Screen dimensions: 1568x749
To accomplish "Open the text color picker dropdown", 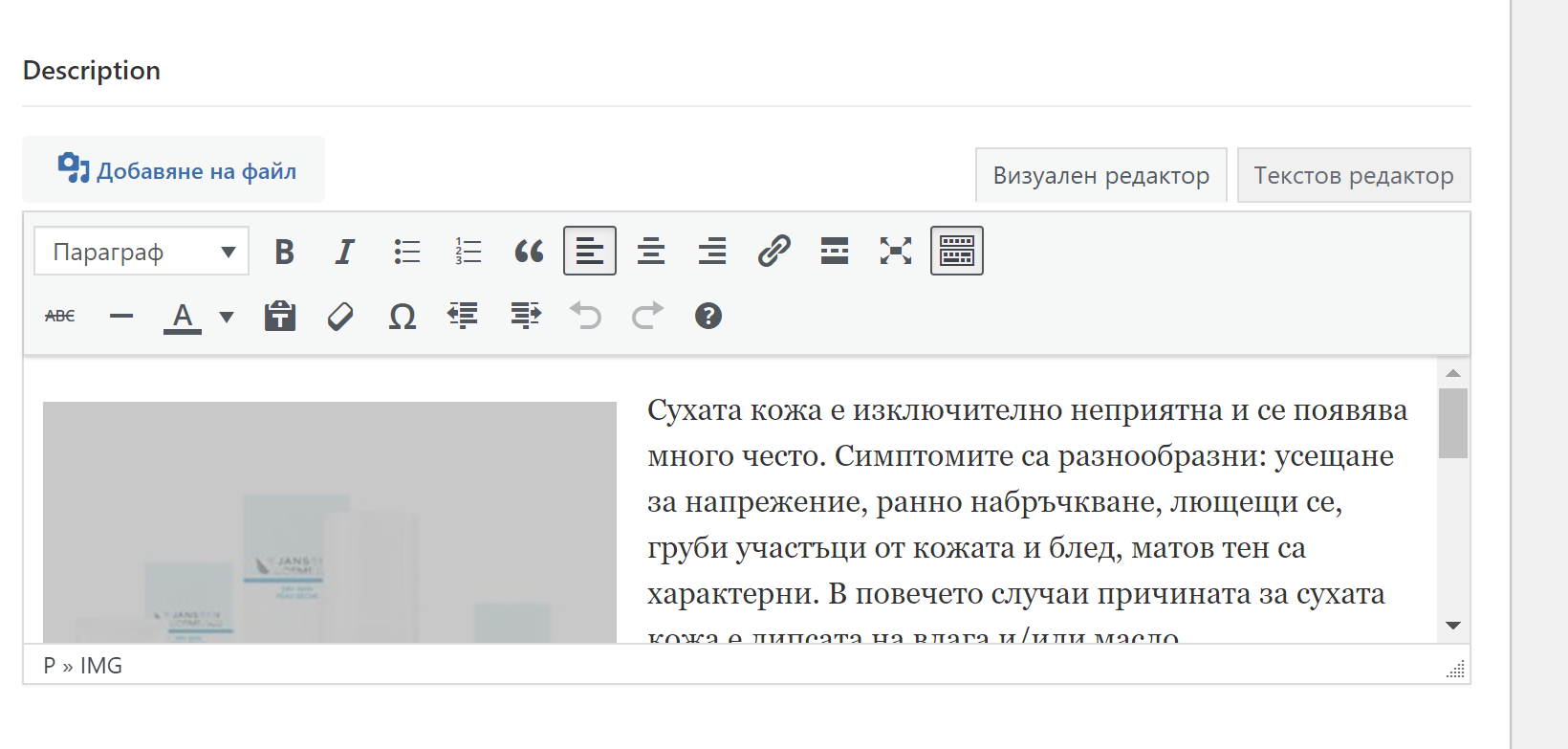I will point(227,316).
